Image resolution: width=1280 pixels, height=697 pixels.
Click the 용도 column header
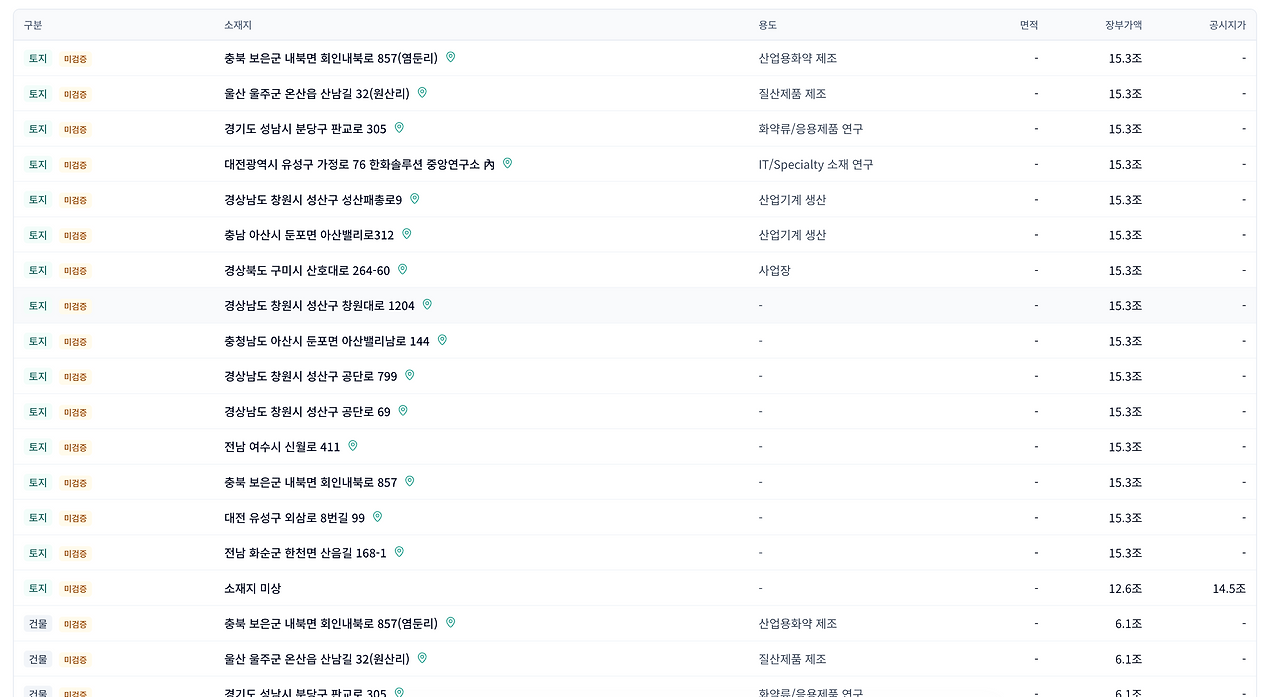768,25
